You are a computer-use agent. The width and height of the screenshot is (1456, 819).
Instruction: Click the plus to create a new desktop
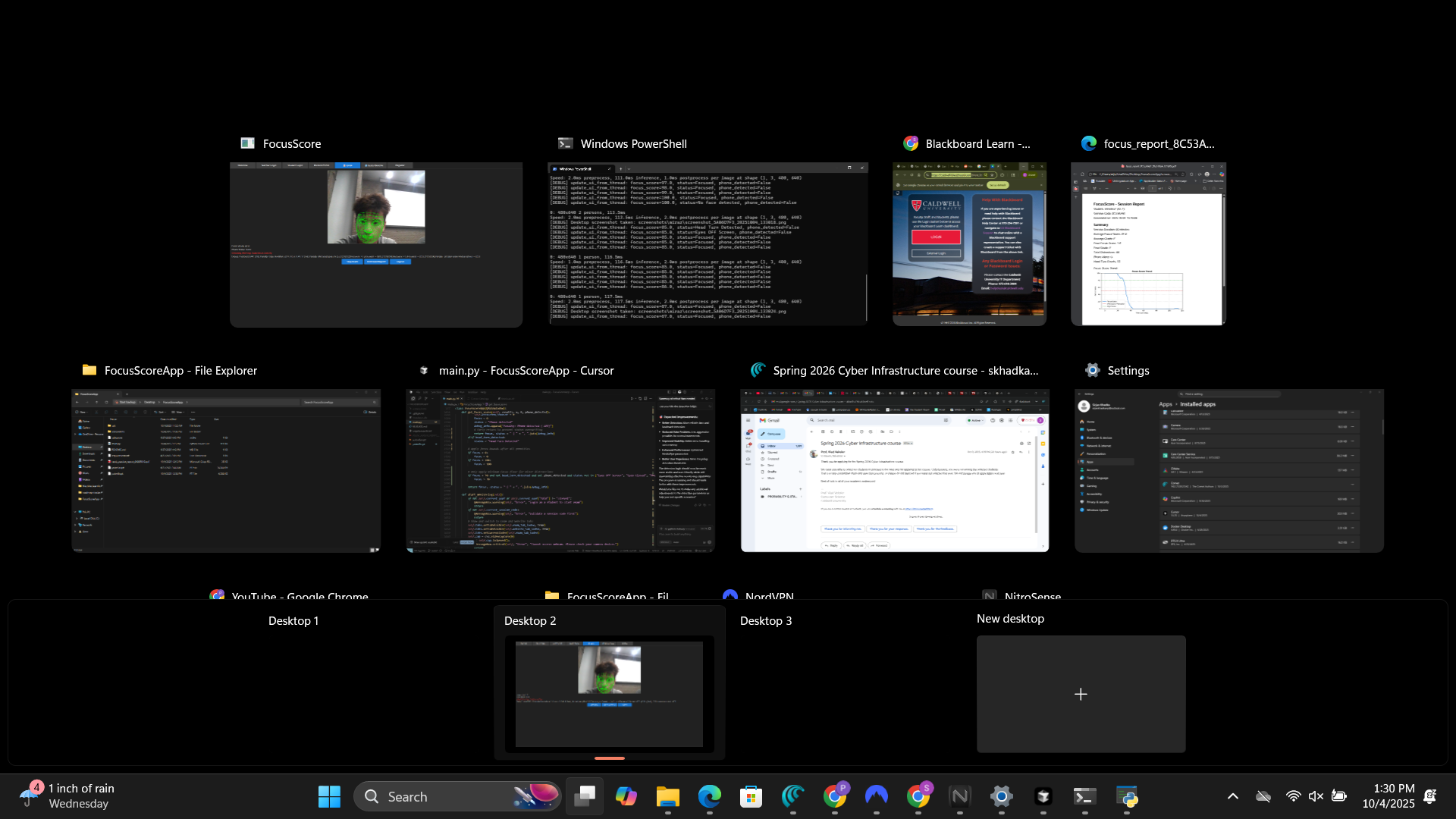click(x=1081, y=694)
